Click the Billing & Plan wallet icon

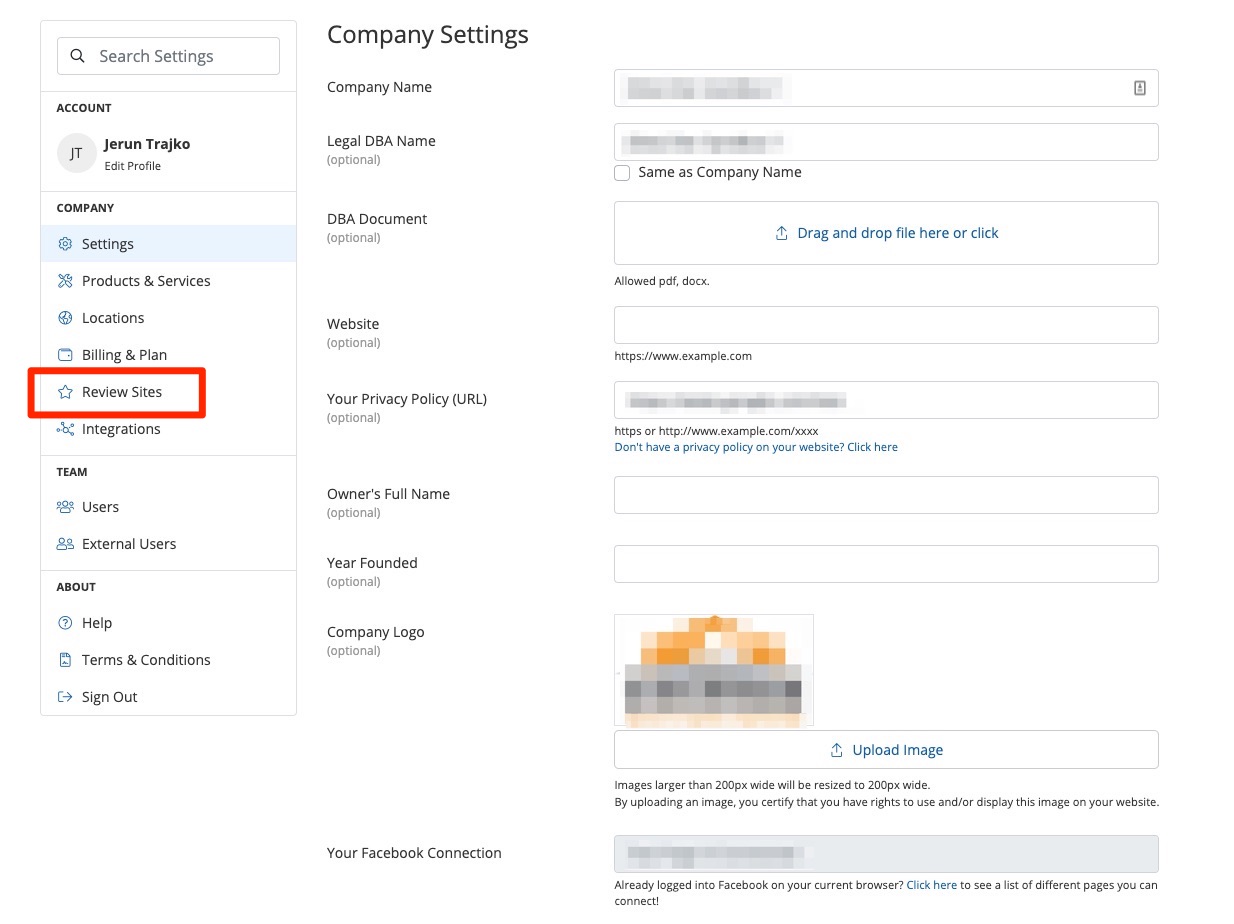(x=65, y=355)
